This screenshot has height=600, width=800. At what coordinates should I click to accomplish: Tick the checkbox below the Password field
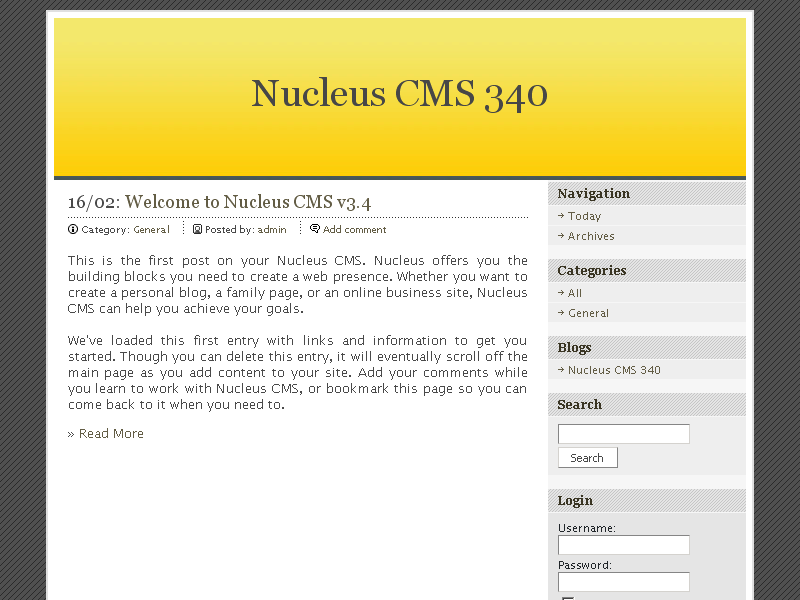[x=568, y=596]
